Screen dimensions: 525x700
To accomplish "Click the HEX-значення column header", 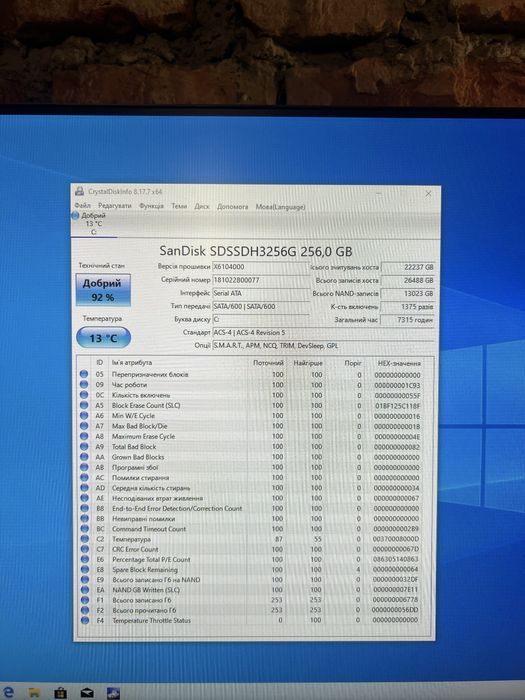I will pos(398,363).
